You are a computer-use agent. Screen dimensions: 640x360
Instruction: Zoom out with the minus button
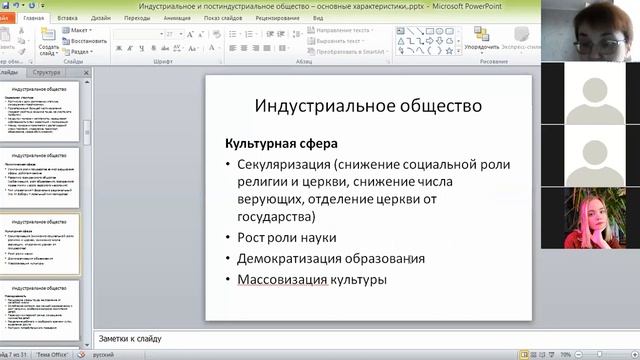(x=578, y=355)
